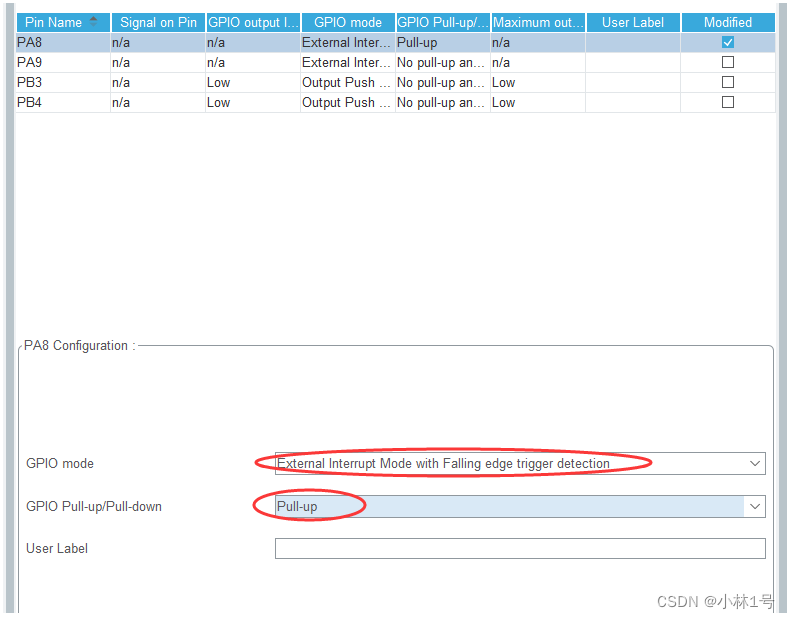Click PA8 Signal on Pin n/a cell
This screenshot has width=790, height=619.
[x=158, y=43]
